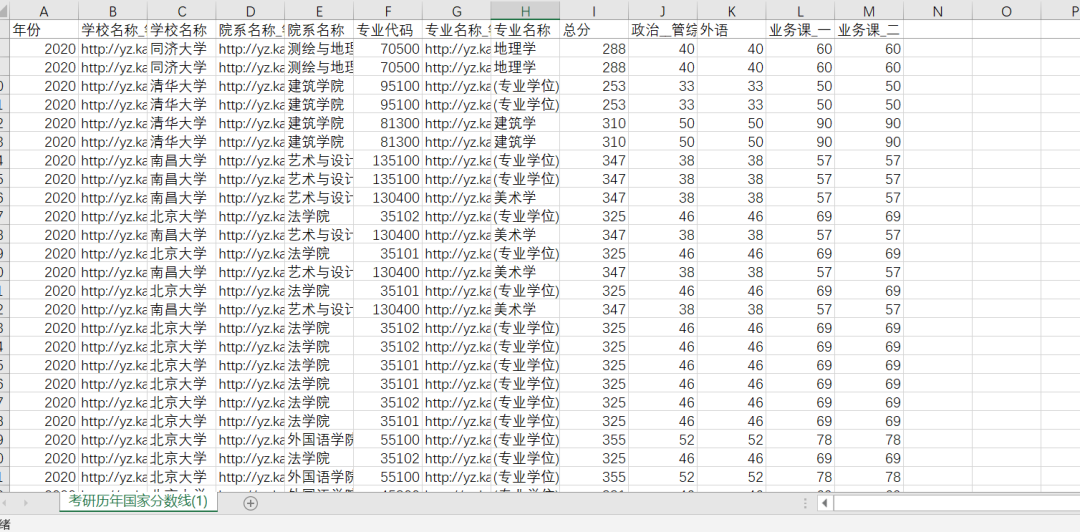The width and height of the screenshot is (1080, 532).
Task: Select the truncated 院系名称_ cell in column D
Action: [251, 30]
